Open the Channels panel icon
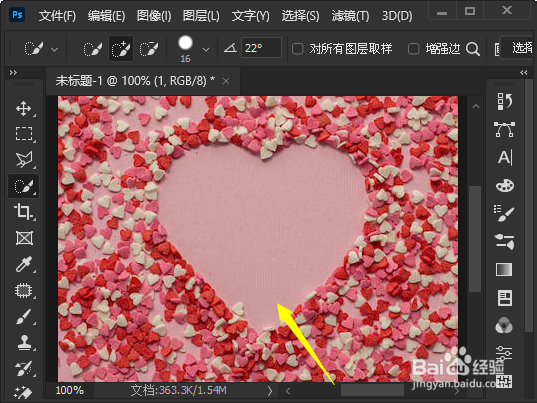This screenshot has width=537, height=403. (x=504, y=325)
